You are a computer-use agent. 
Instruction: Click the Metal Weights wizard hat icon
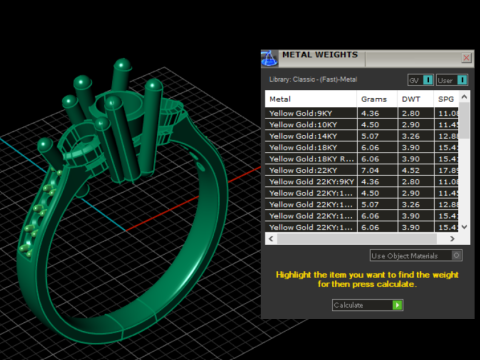coord(269,58)
